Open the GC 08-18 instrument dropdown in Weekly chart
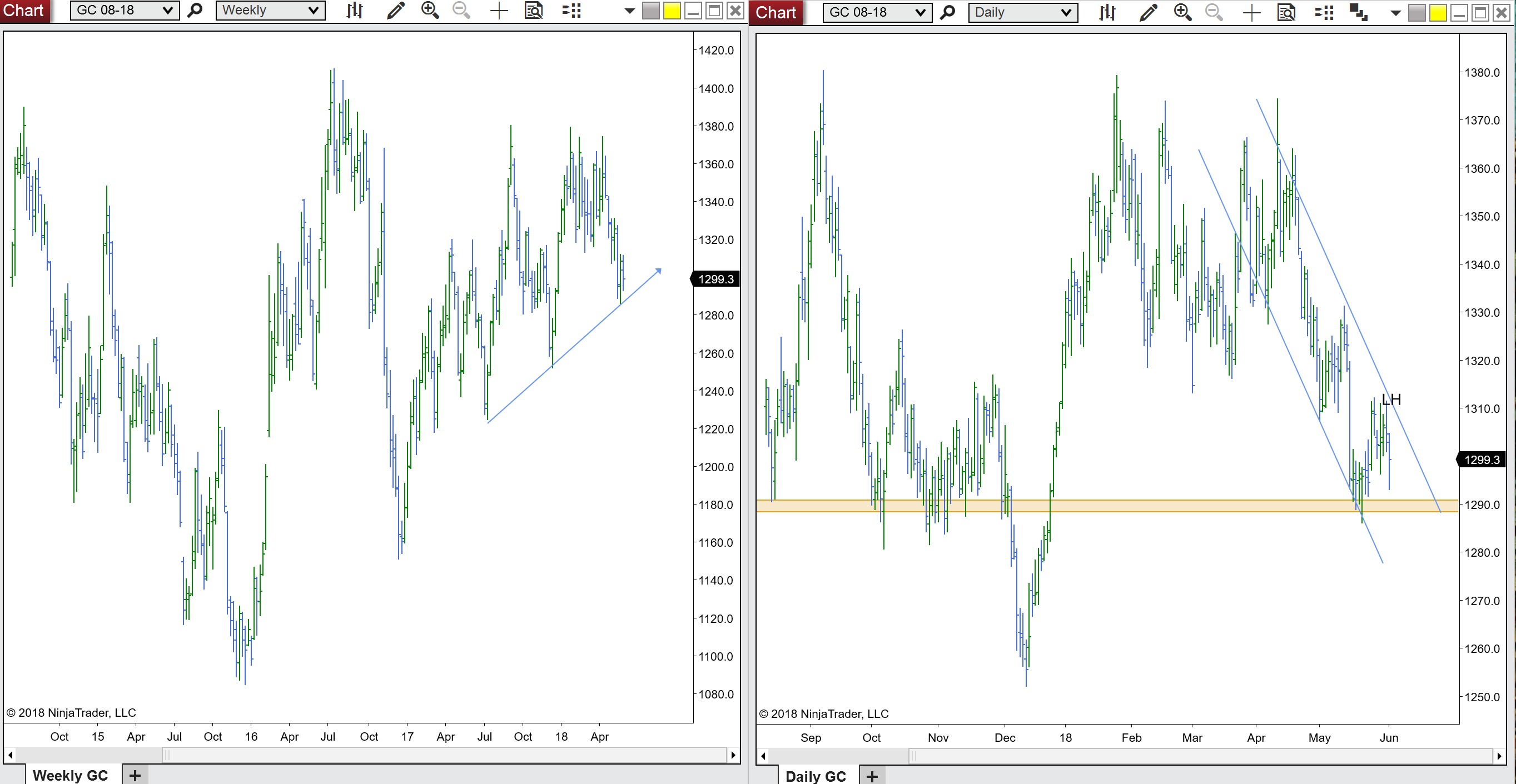This screenshot has width=1516, height=784. tap(125, 11)
